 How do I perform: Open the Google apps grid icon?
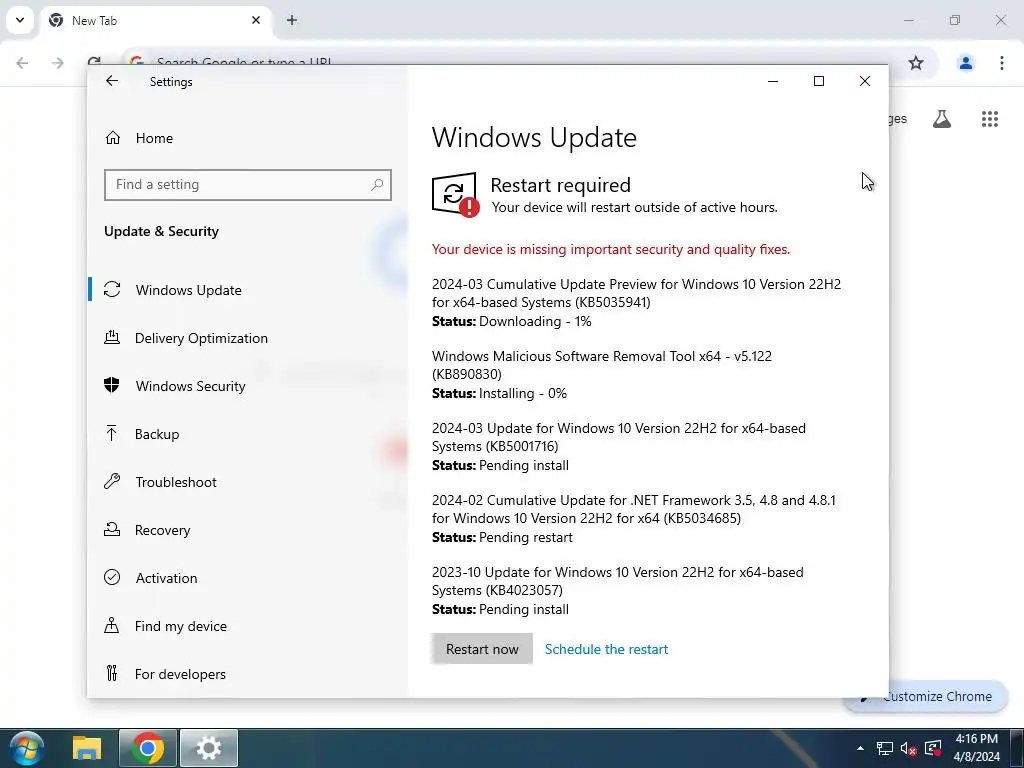point(989,119)
